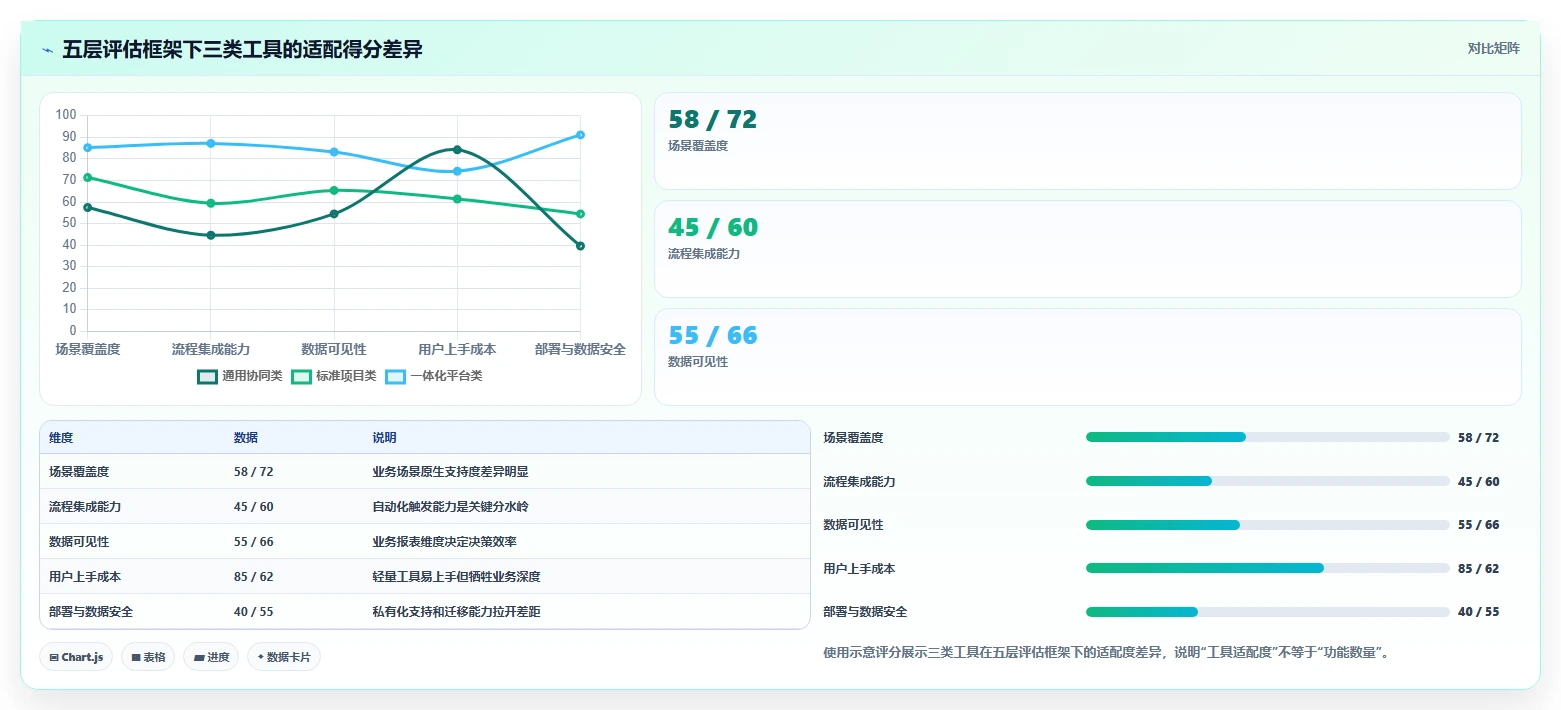The image size is (1561, 710).
Task: Click the 部署与数据安全 progress bar
Action: (1267, 612)
